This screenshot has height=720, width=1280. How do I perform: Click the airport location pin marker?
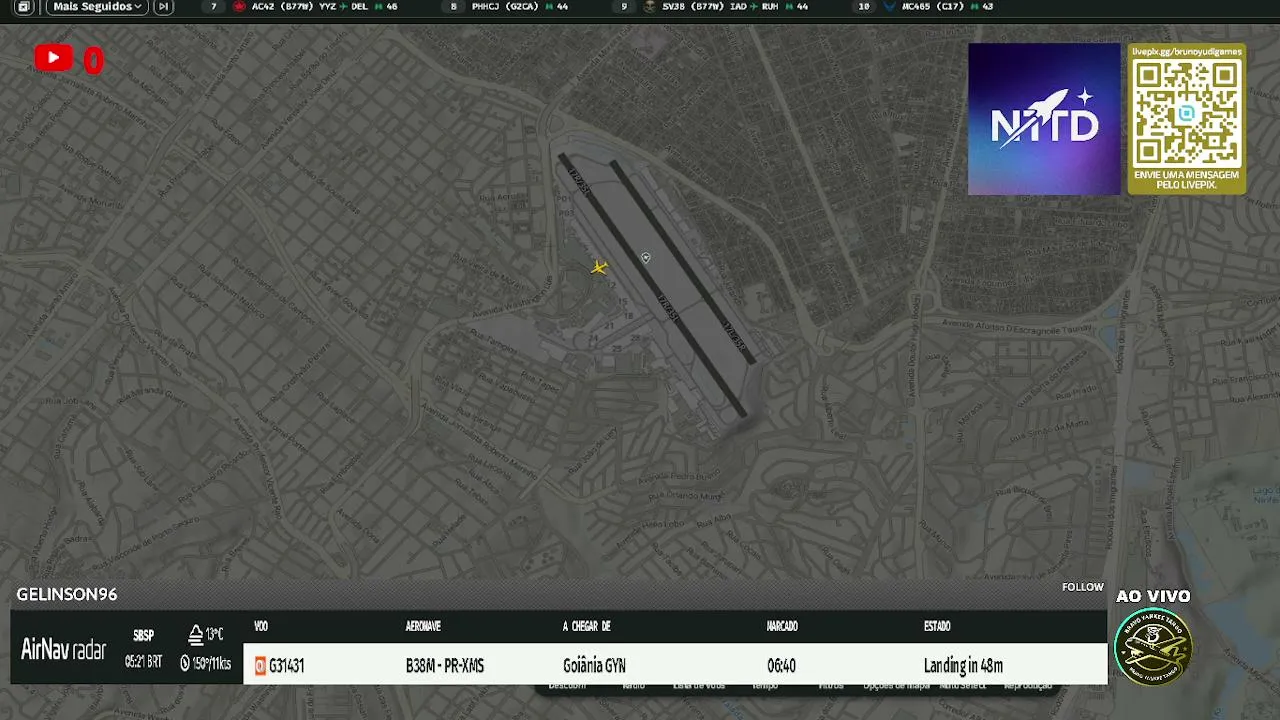646,258
